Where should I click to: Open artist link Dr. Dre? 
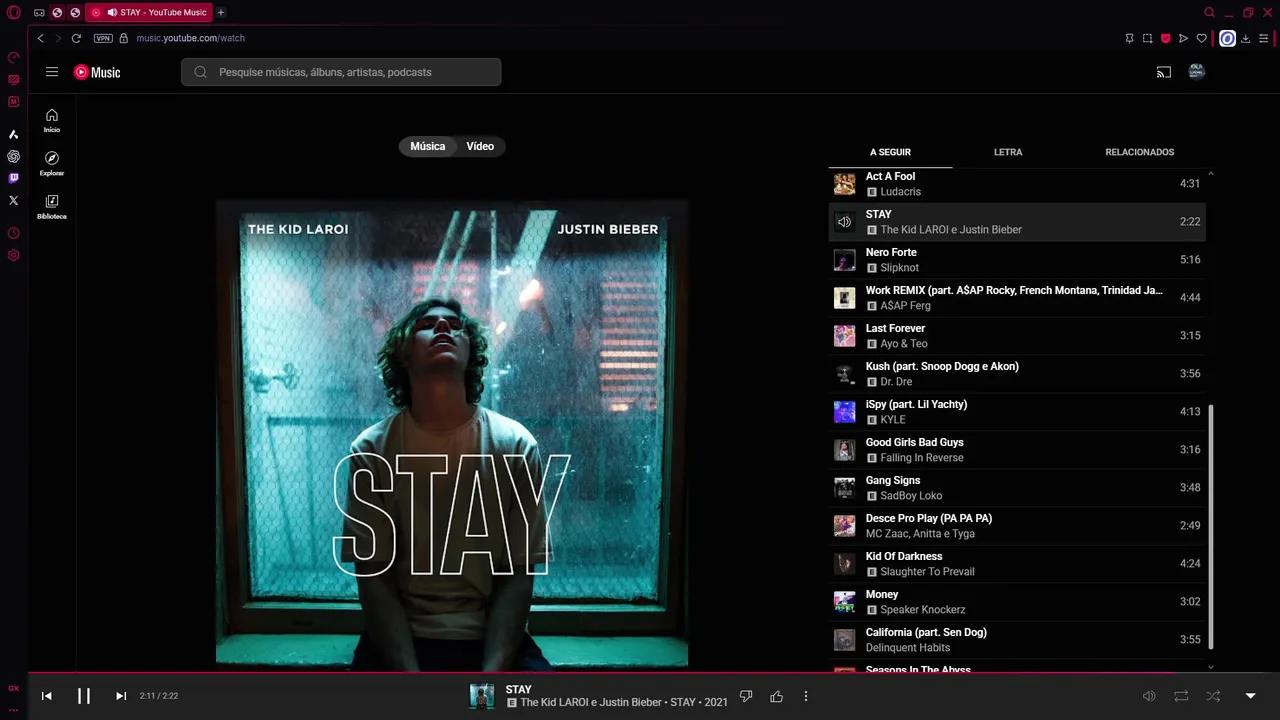[896, 382]
